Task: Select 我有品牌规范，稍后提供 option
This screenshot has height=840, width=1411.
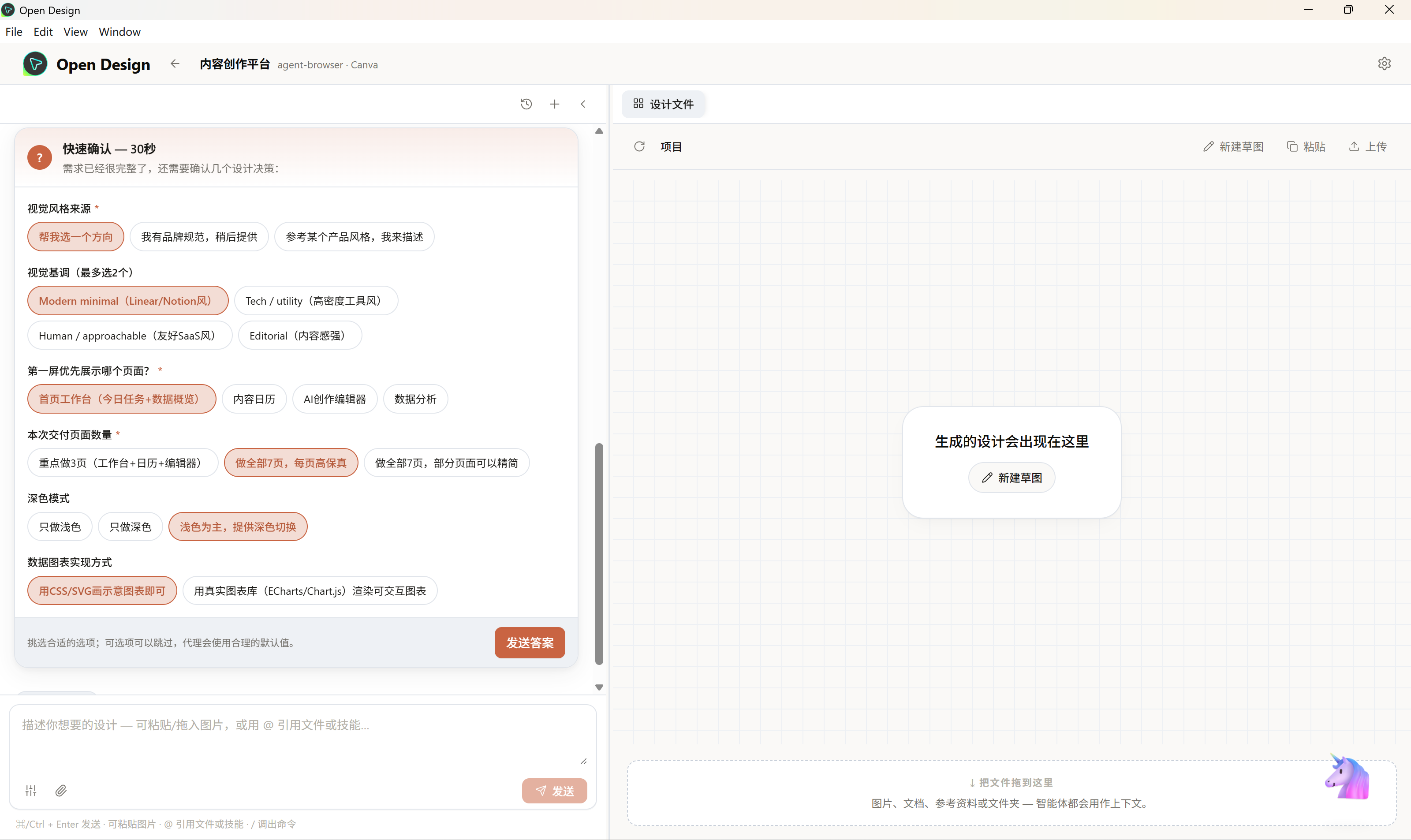Action: point(199,237)
